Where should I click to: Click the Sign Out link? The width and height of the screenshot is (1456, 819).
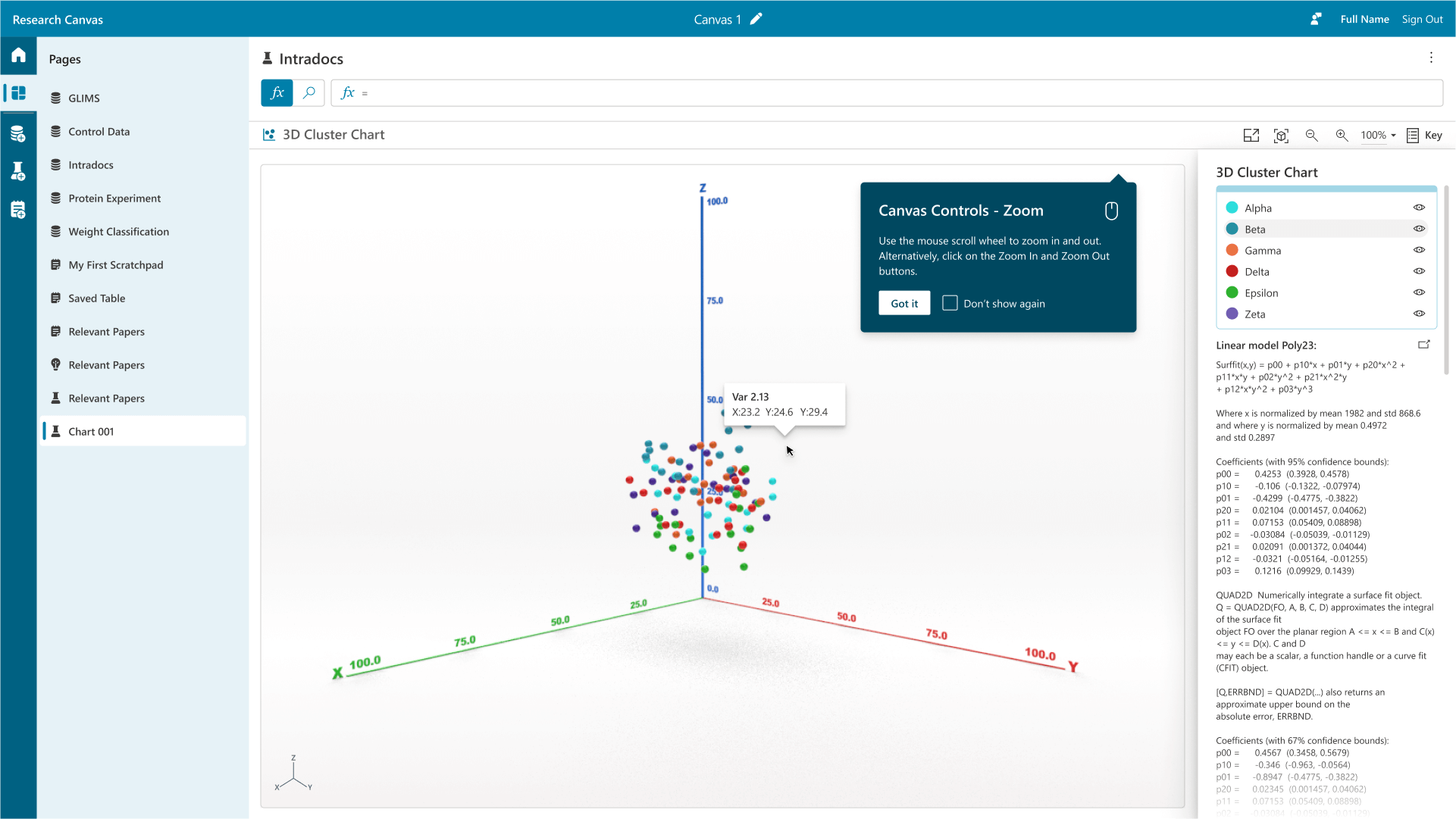point(1422,19)
